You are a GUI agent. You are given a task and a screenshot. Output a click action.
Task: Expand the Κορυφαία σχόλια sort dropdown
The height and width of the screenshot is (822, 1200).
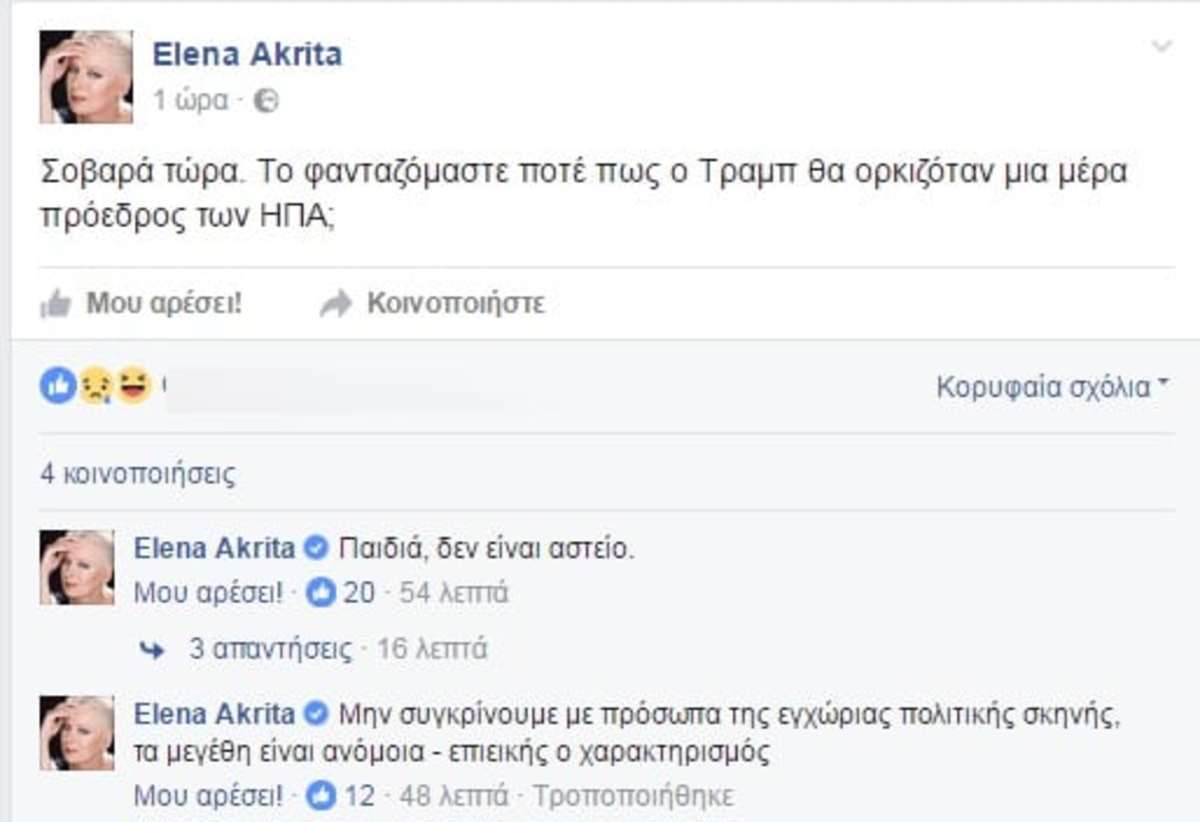coord(1052,387)
